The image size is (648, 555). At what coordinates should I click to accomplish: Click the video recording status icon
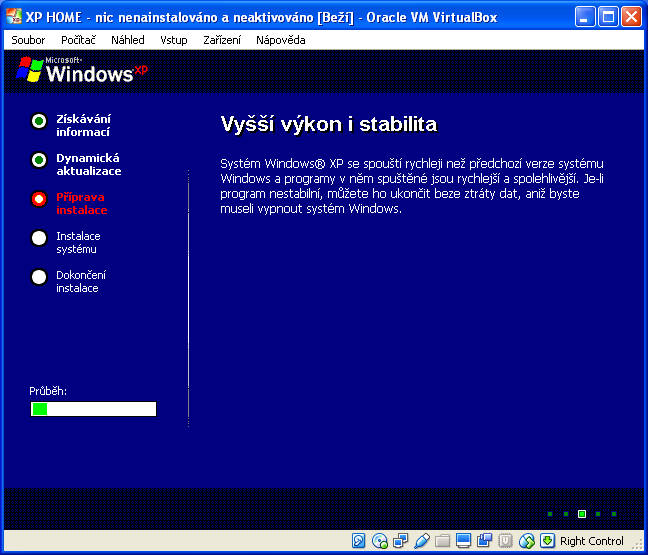click(x=484, y=541)
